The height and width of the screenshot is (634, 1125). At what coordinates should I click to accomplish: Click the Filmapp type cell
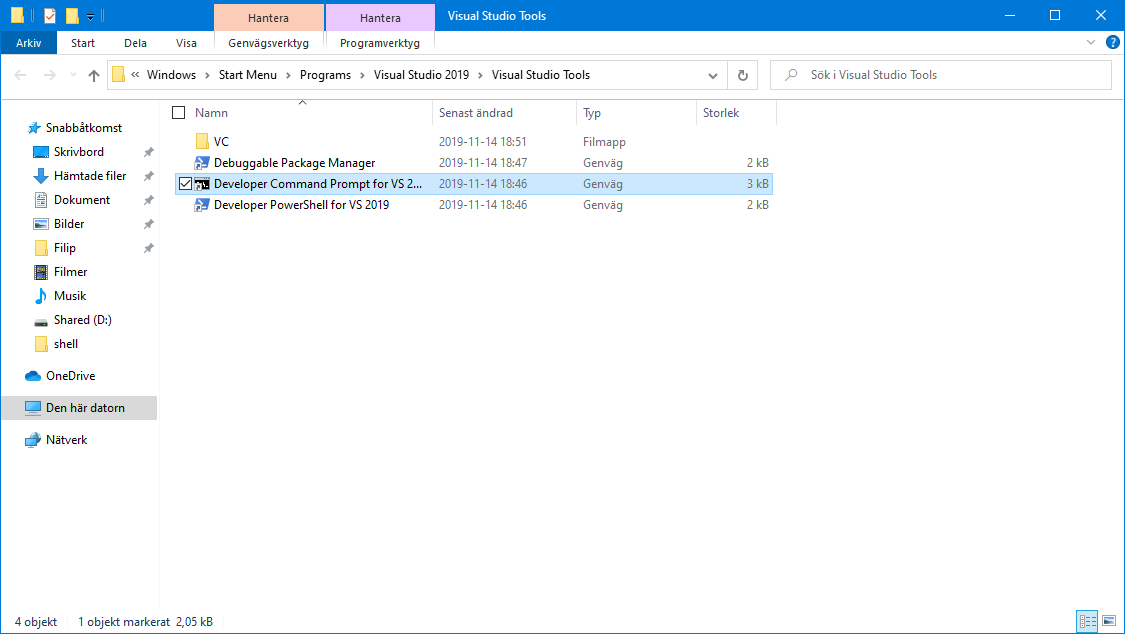click(604, 142)
